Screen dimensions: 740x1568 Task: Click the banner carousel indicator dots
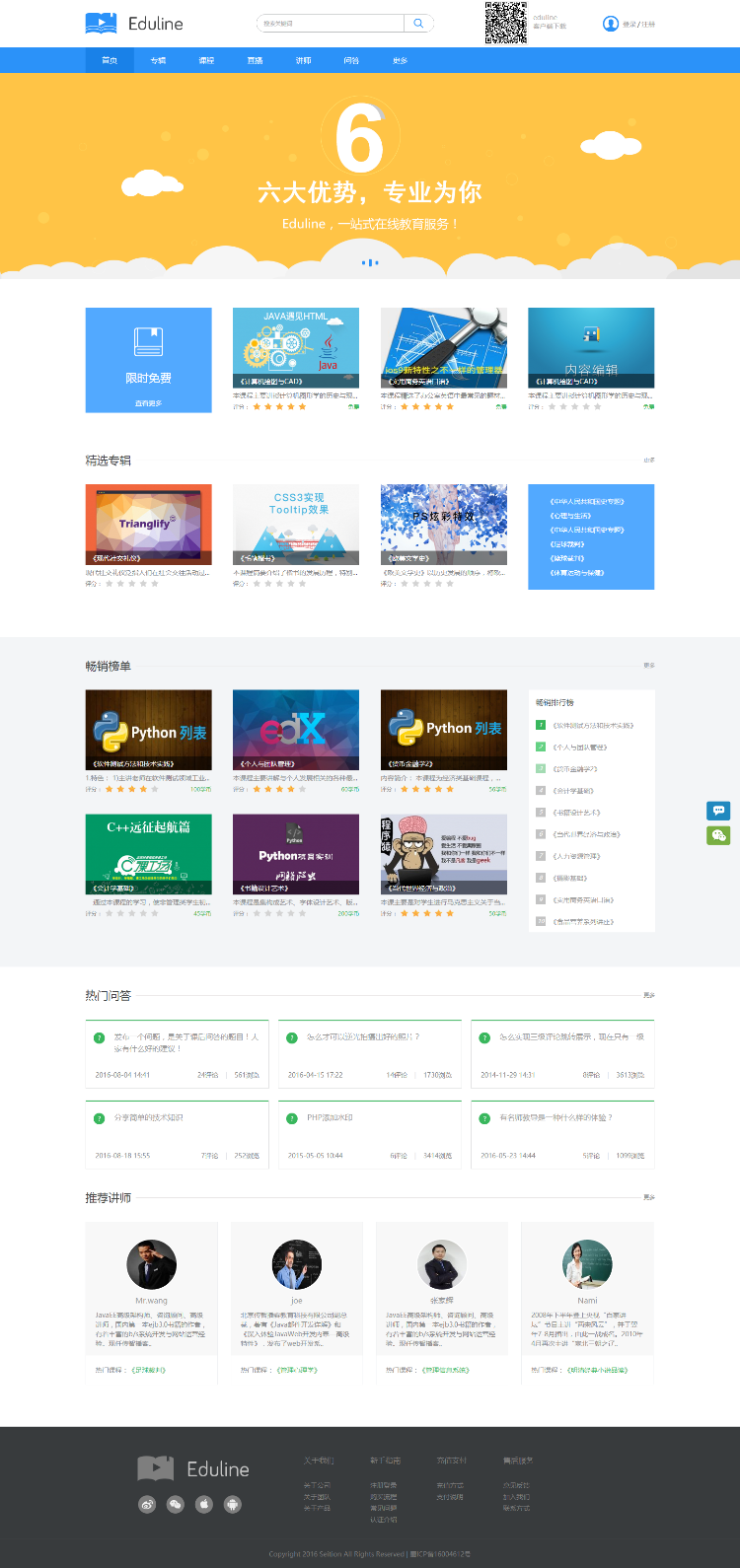pyautogui.click(x=370, y=262)
